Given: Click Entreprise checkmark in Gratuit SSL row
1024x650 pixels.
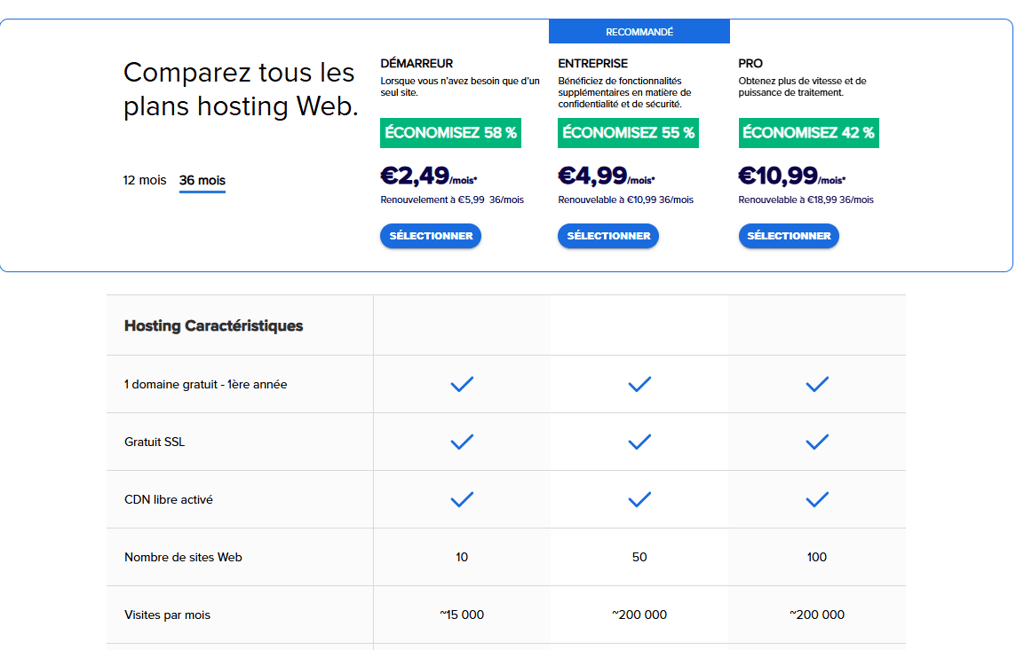Looking at the screenshot, I should point(639,442).
